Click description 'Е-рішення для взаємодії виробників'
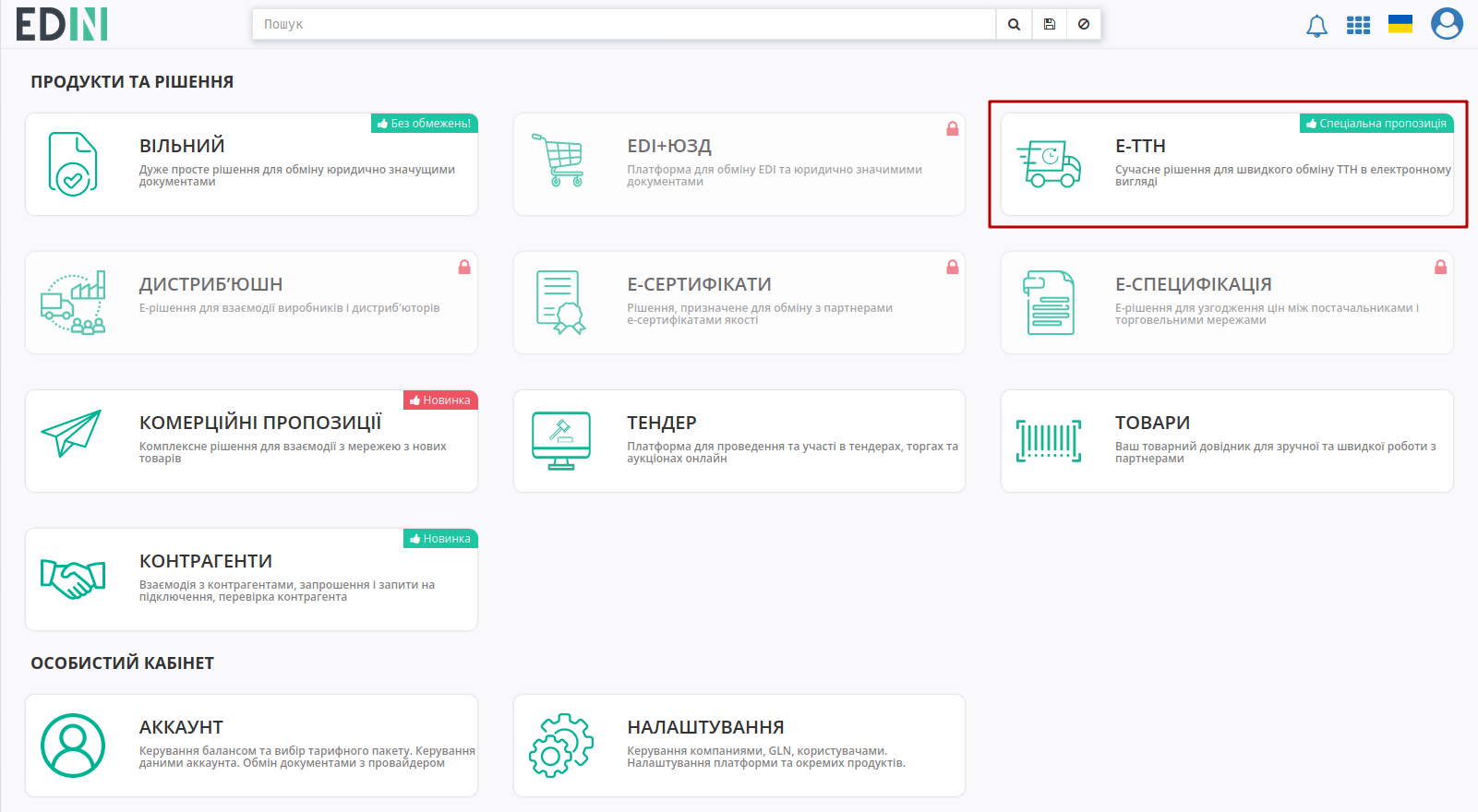This screenshot has height=812, width=1478. tap(289, 308)
